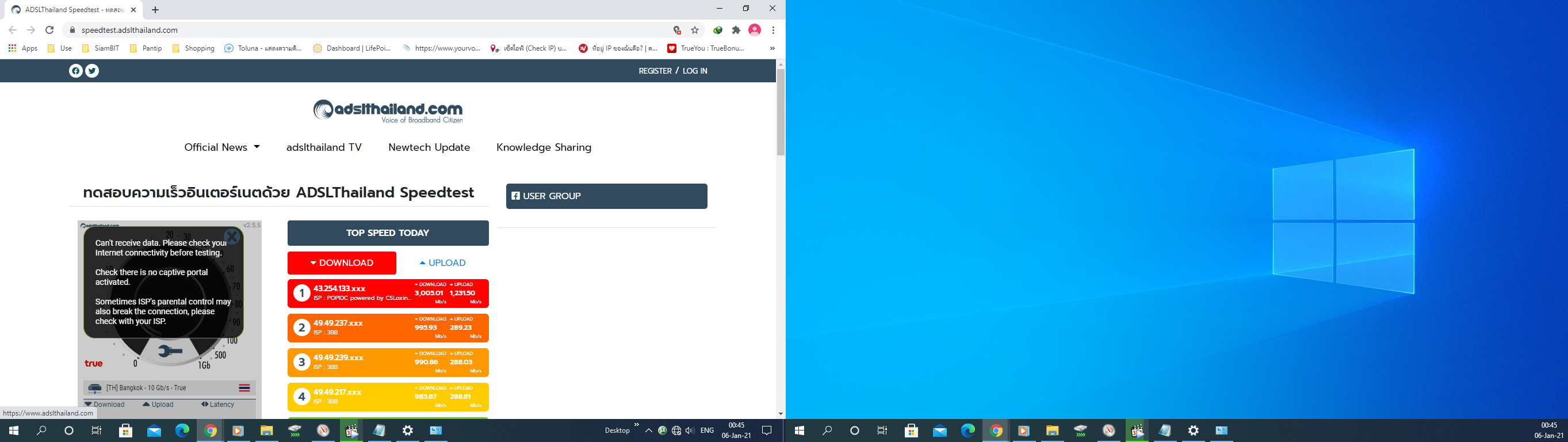The image size is (1568, 442).
Task: Select the DOWNLOAD tab in Top Speed Today
Action: (x=342, y=263)
